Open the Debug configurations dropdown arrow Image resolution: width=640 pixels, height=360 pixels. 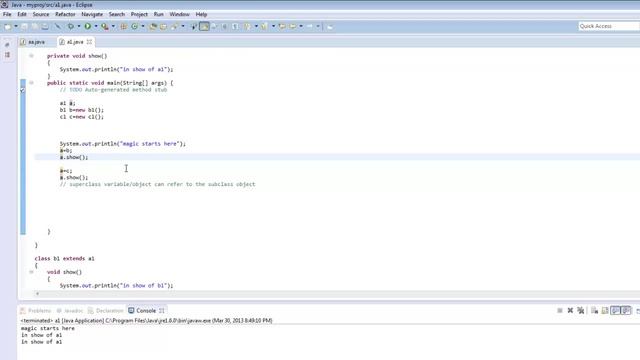click(x=78, y=27)
